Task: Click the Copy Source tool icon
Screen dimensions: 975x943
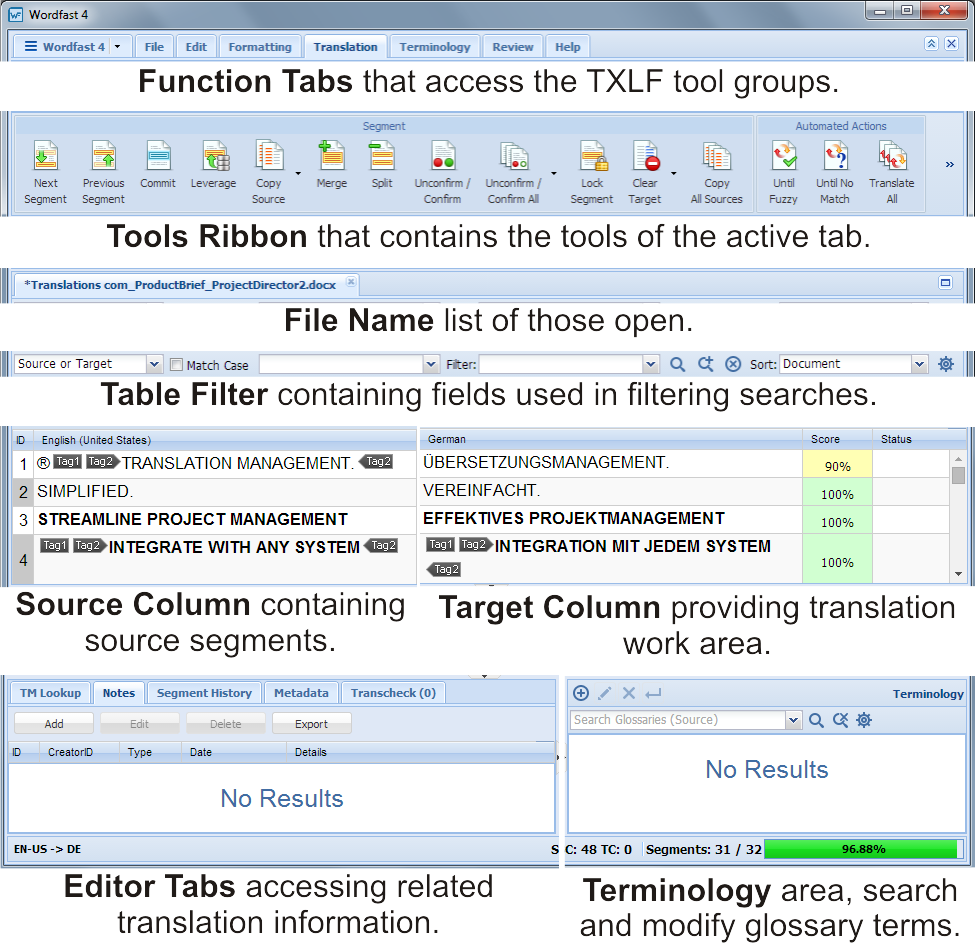Action: (x=269, y=155)
